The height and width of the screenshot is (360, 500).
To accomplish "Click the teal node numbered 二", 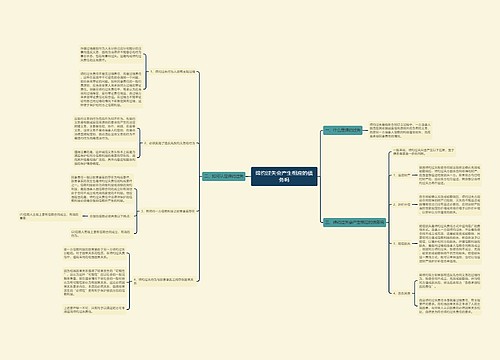I will [x=354, y=222].
